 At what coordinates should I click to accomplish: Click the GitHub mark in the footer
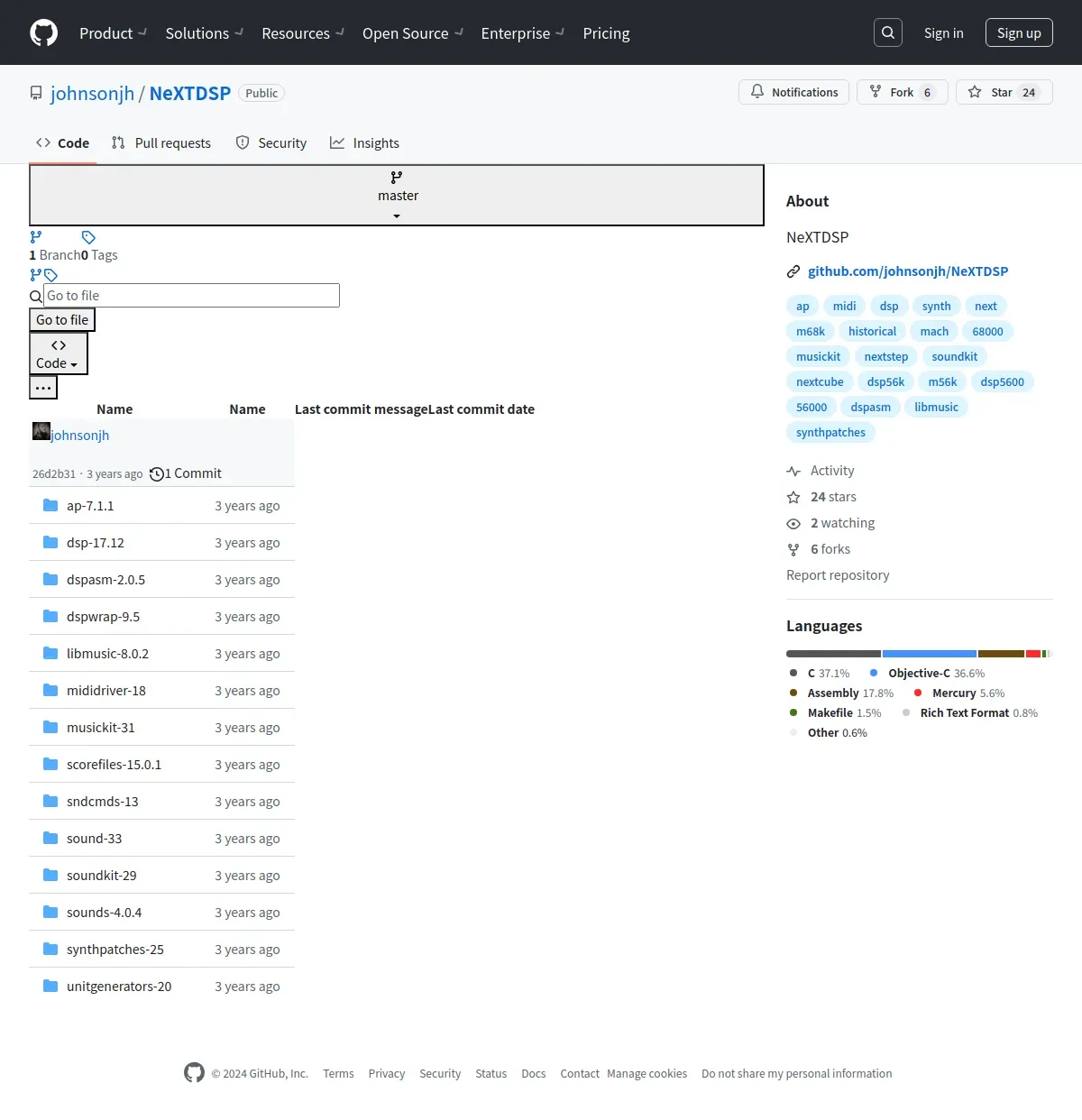tap(194, 1072)
